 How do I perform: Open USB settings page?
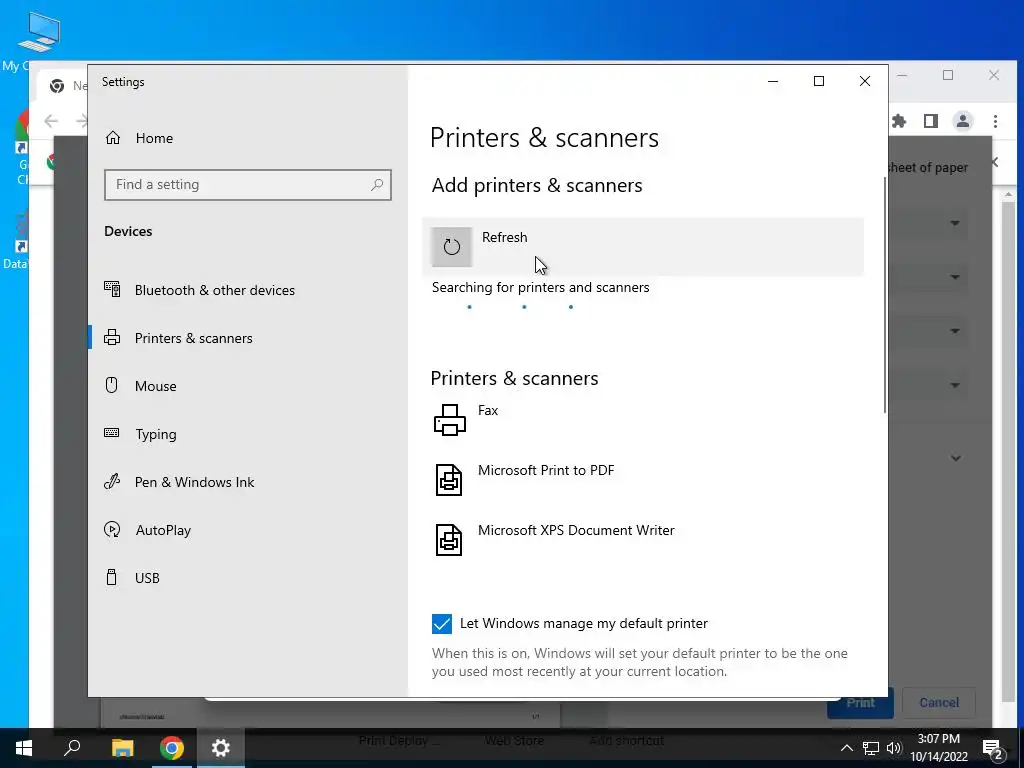[x=147, y=578]
